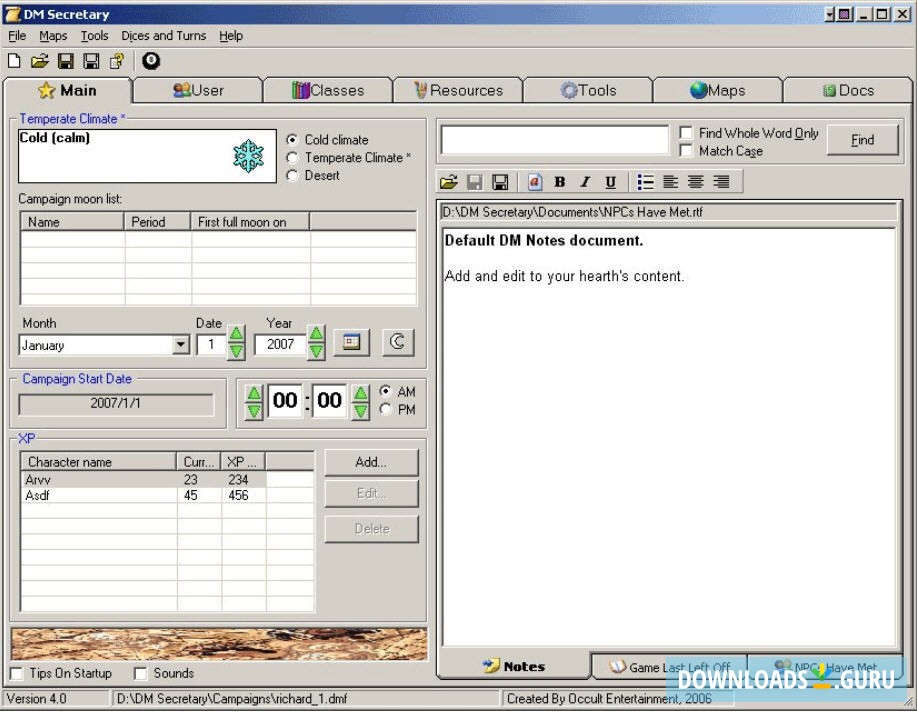Switch to the Resources tab

click(x=458, y=91)
